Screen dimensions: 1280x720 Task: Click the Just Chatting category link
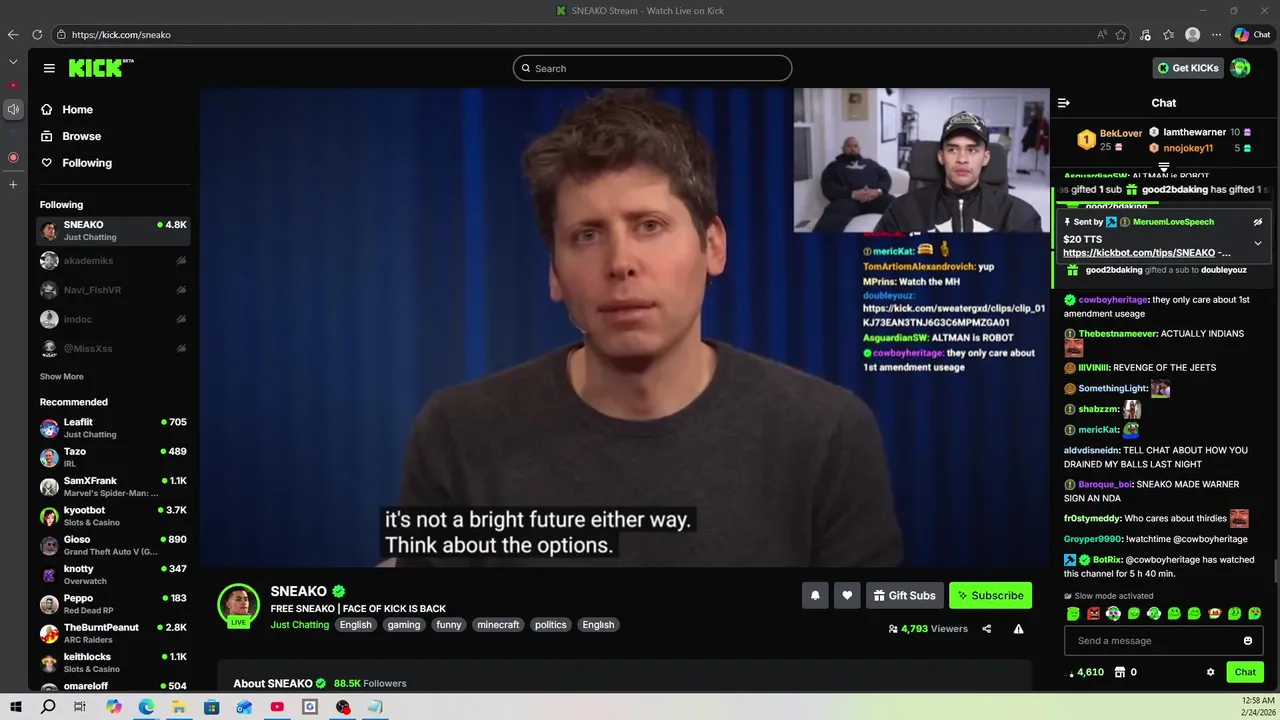coord(300,625)
